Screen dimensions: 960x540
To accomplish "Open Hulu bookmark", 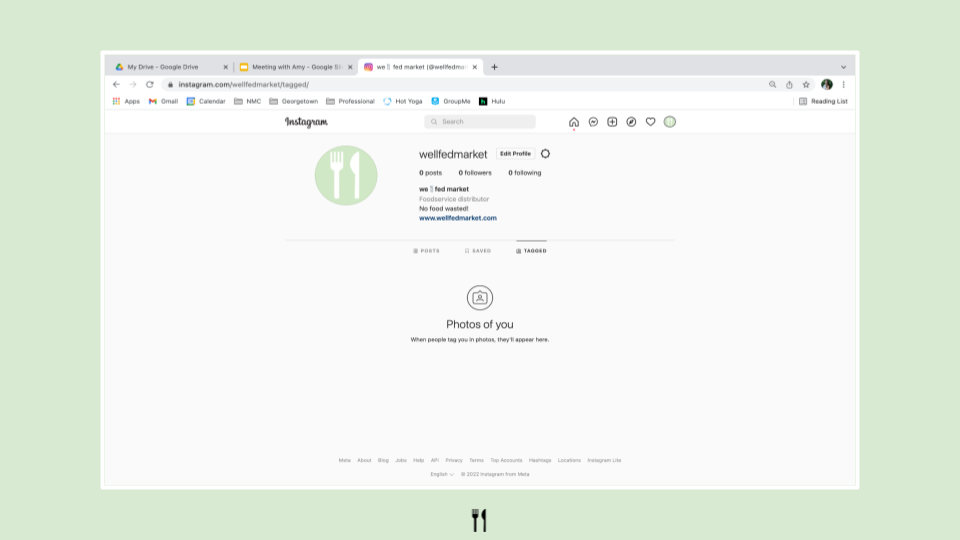I will (492, 101).
